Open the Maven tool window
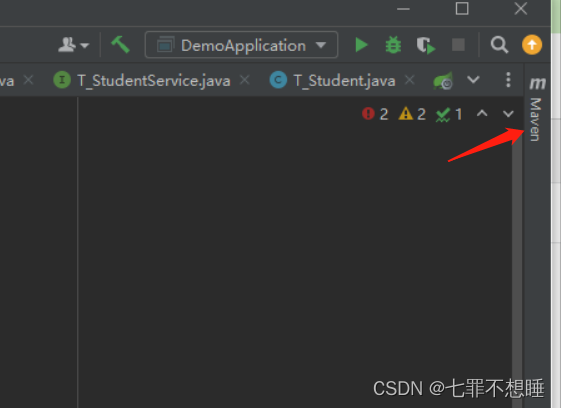 click(537, 109)
